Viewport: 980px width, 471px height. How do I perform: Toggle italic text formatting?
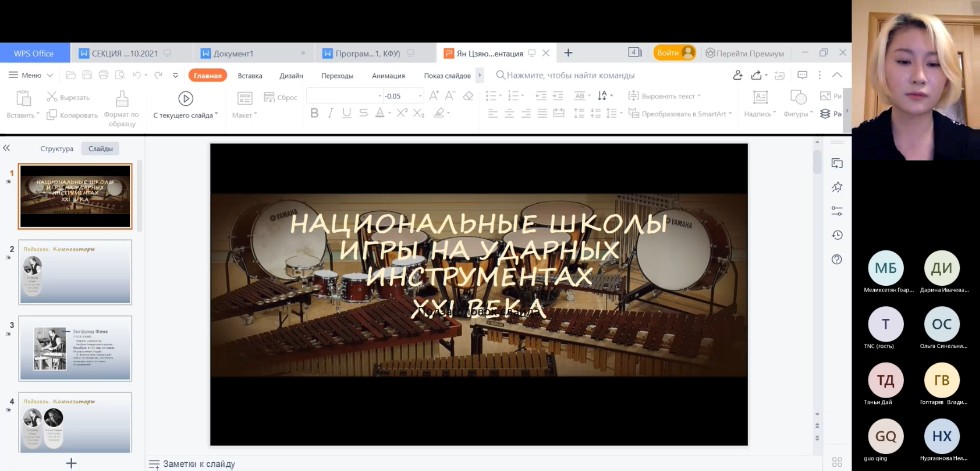(330, 113)
